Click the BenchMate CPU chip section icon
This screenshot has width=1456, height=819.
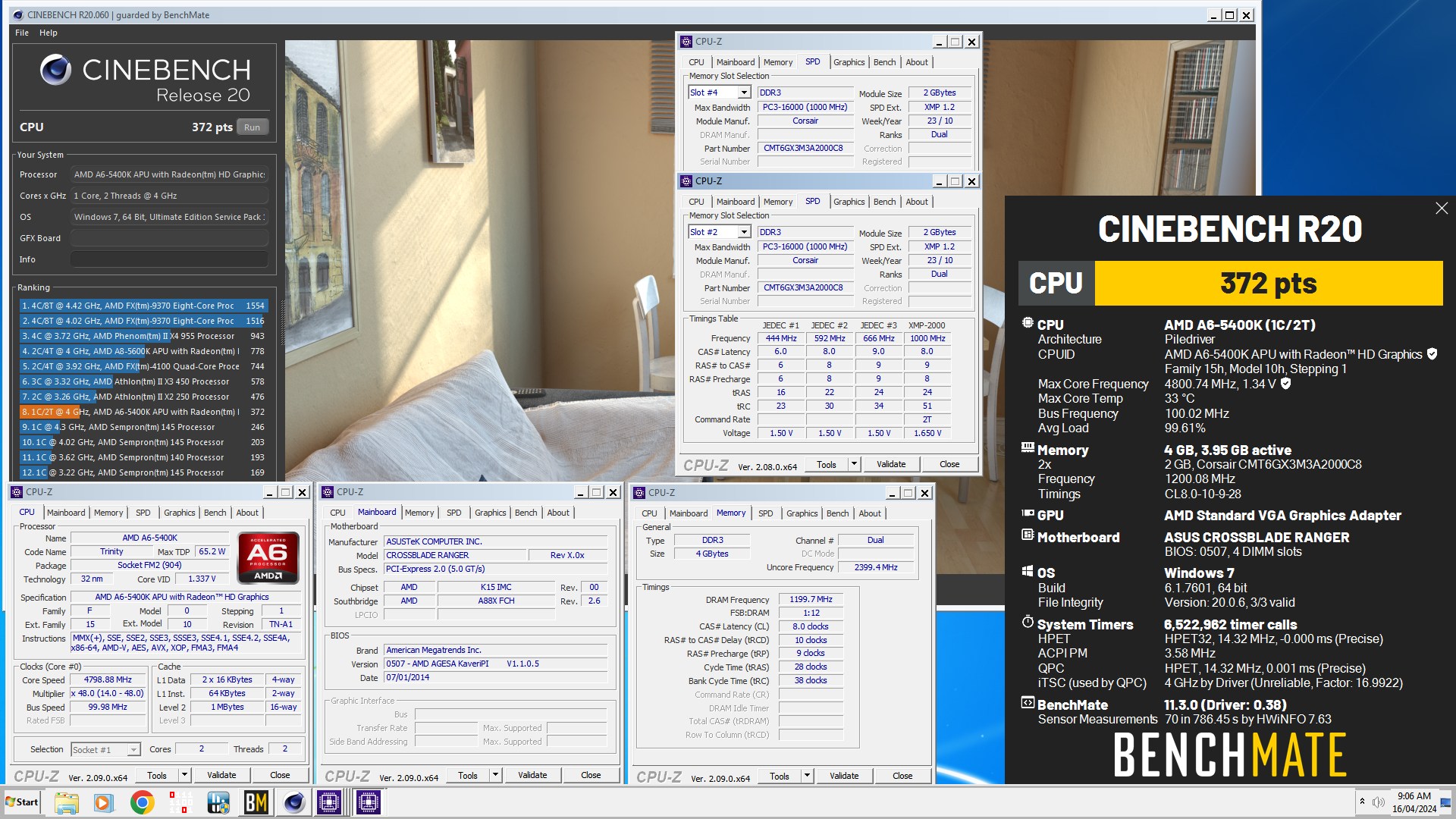coord(1028,323)
